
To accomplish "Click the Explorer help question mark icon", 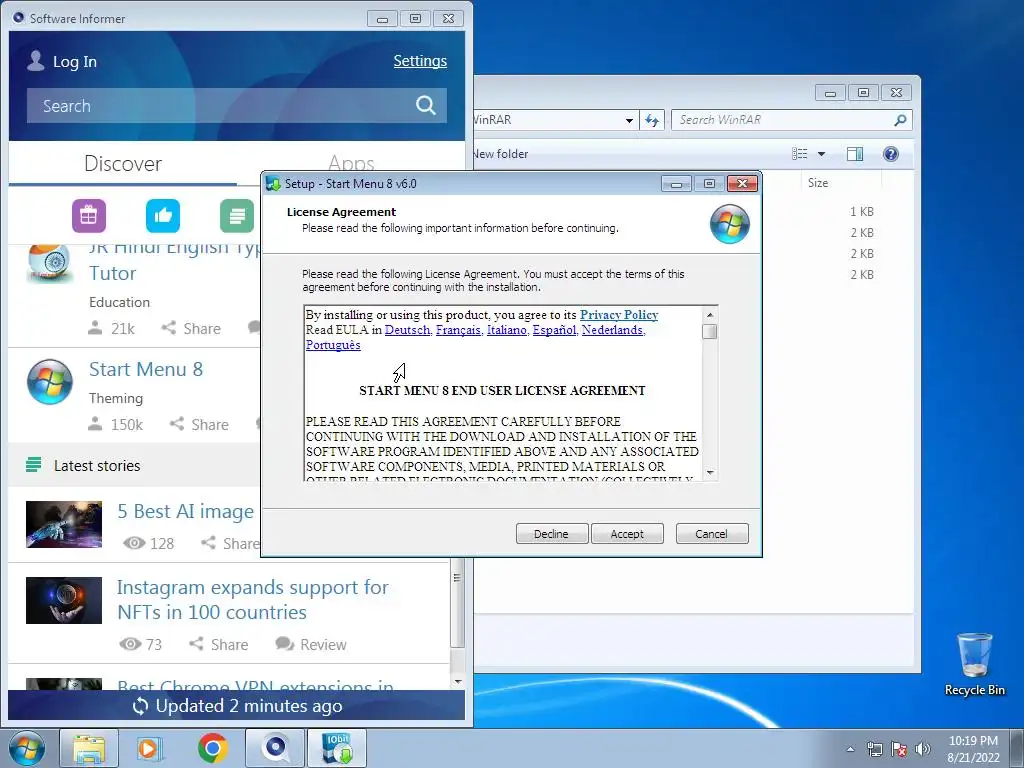I will click(x=891, y=153).
